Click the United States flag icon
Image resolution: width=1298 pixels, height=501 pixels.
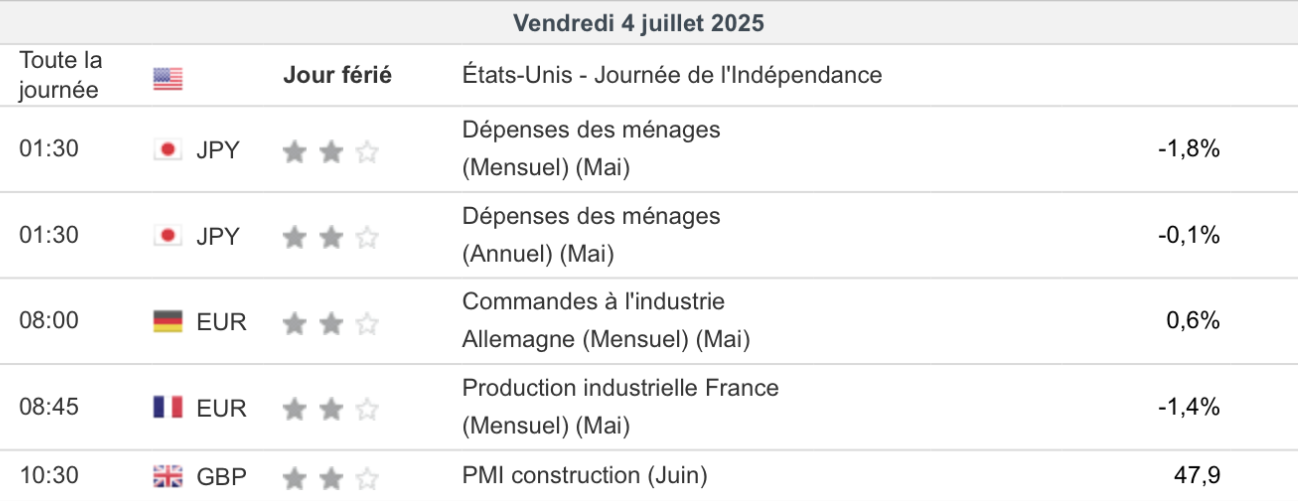click(168, 78)
